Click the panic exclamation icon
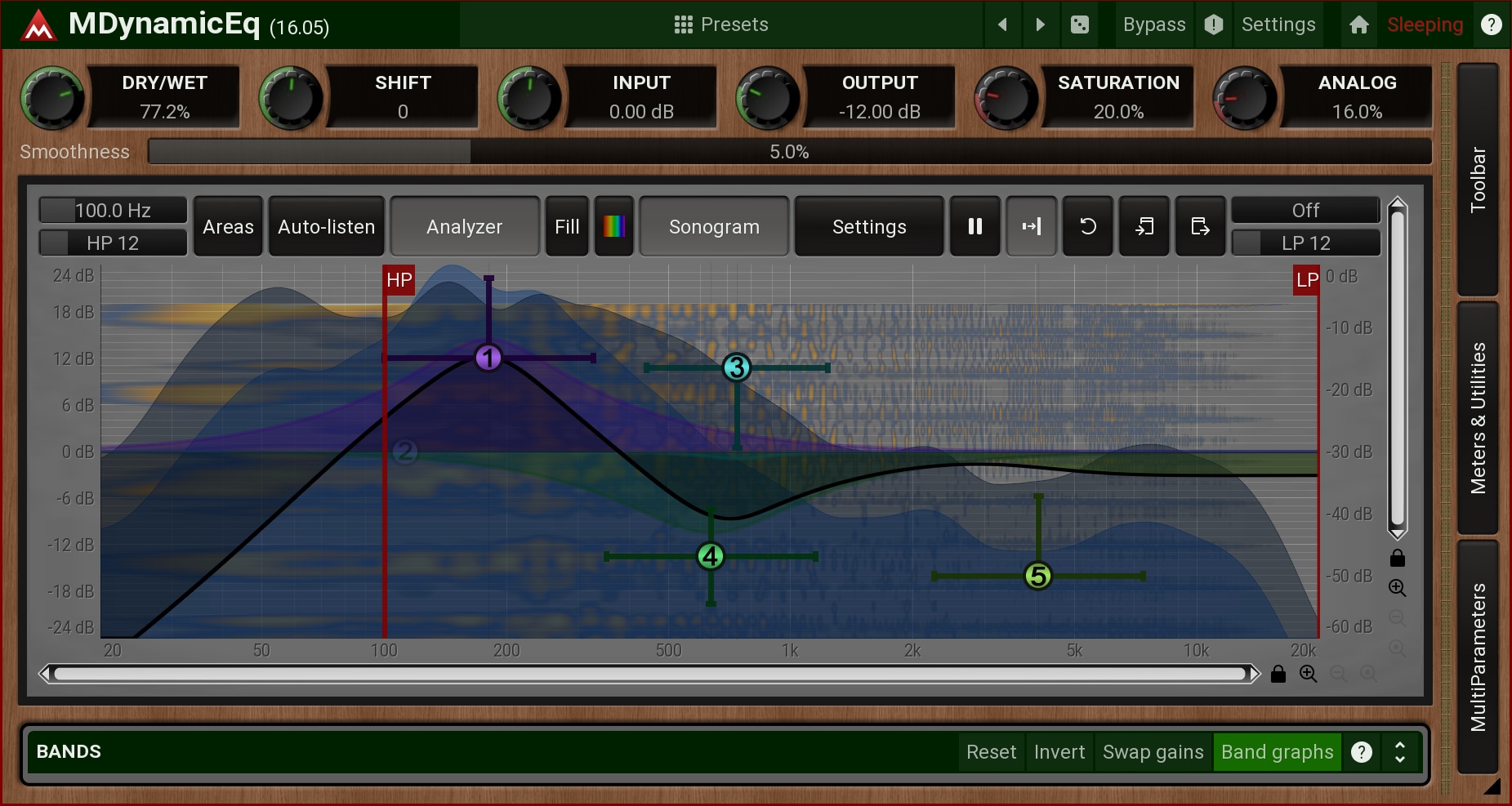This screenshot has height=806, width=1512. pos(1214,24)
